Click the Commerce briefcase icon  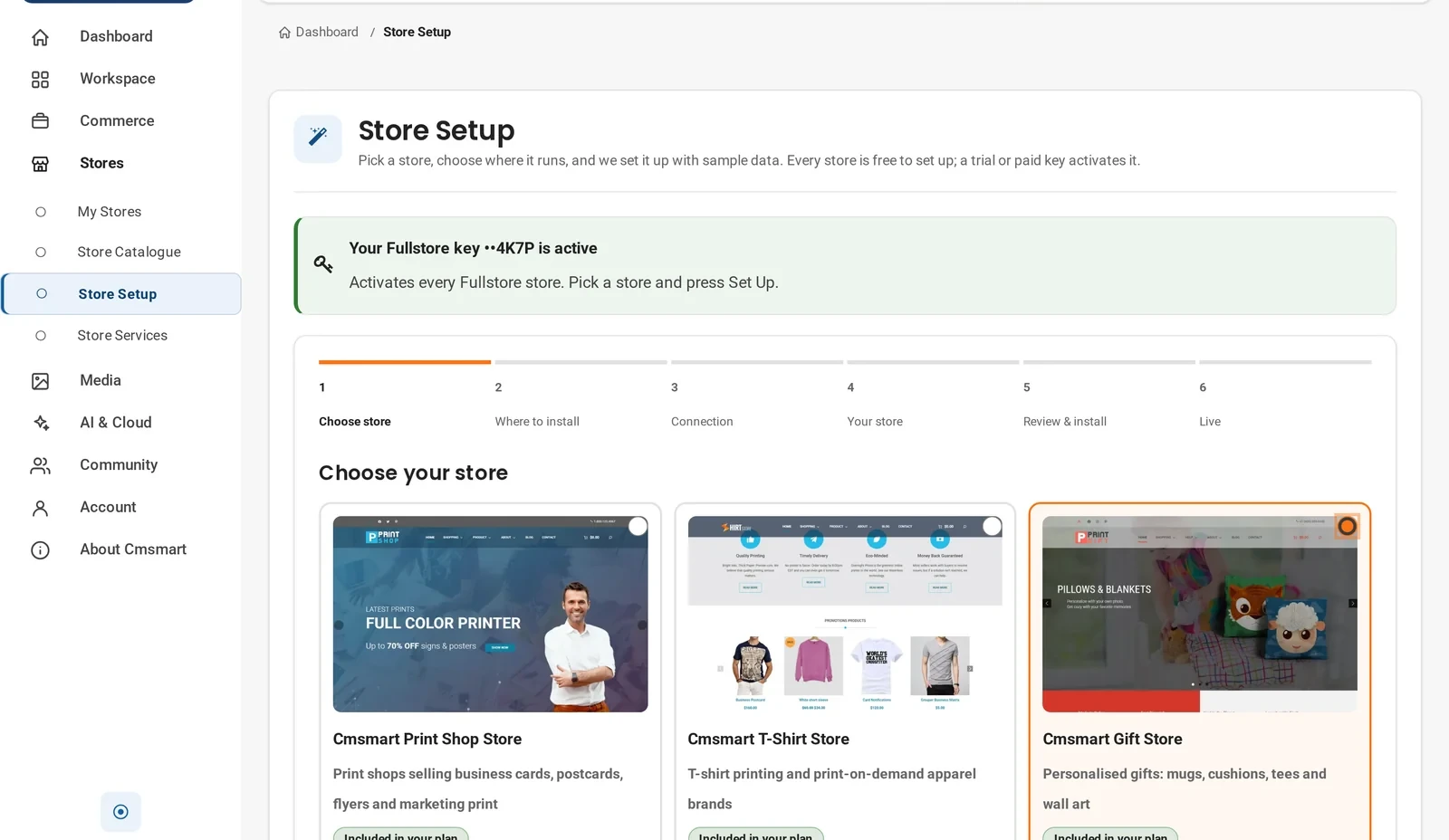[40, 121]
